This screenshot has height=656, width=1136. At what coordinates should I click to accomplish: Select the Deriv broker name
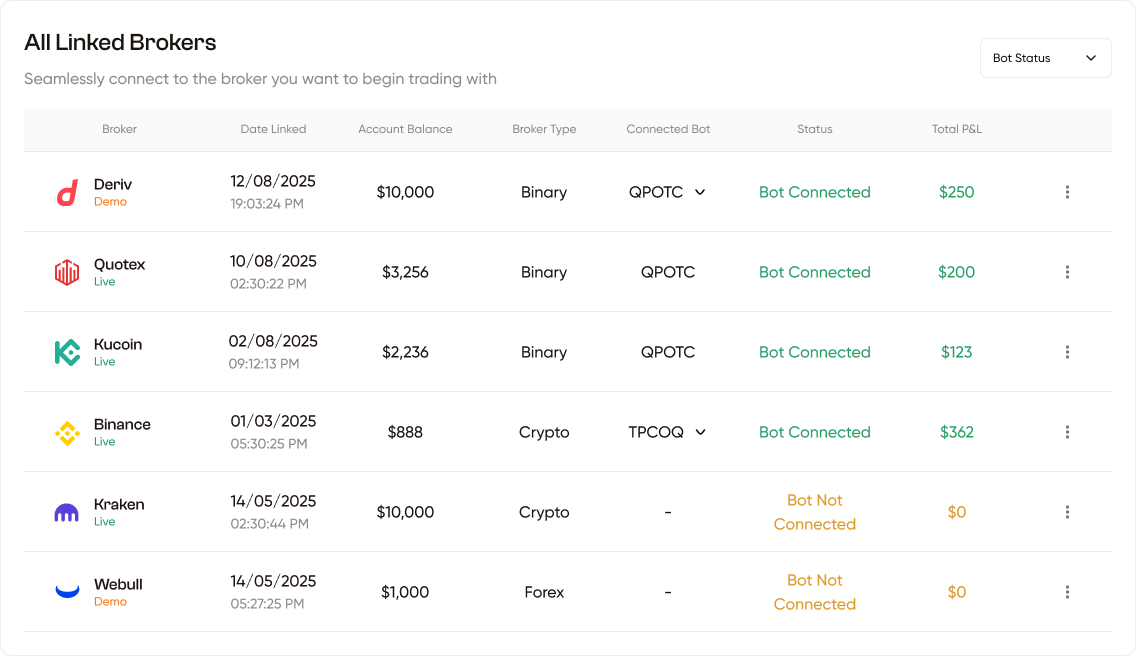click(113, 184)
